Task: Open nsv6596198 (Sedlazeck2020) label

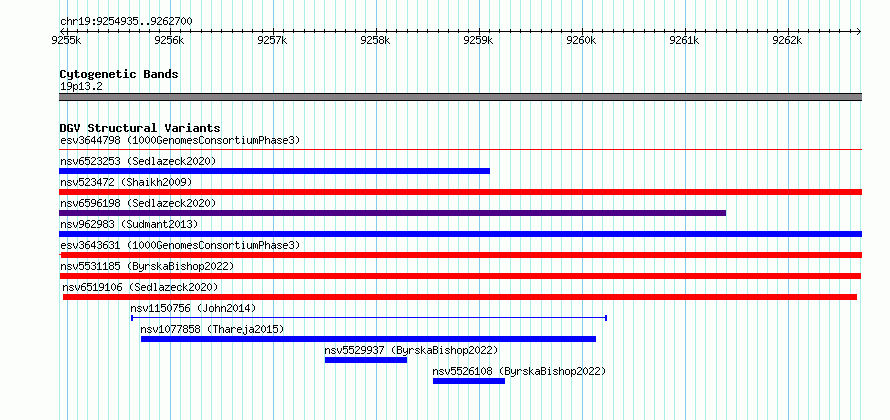Action: (x=138, y=203)
